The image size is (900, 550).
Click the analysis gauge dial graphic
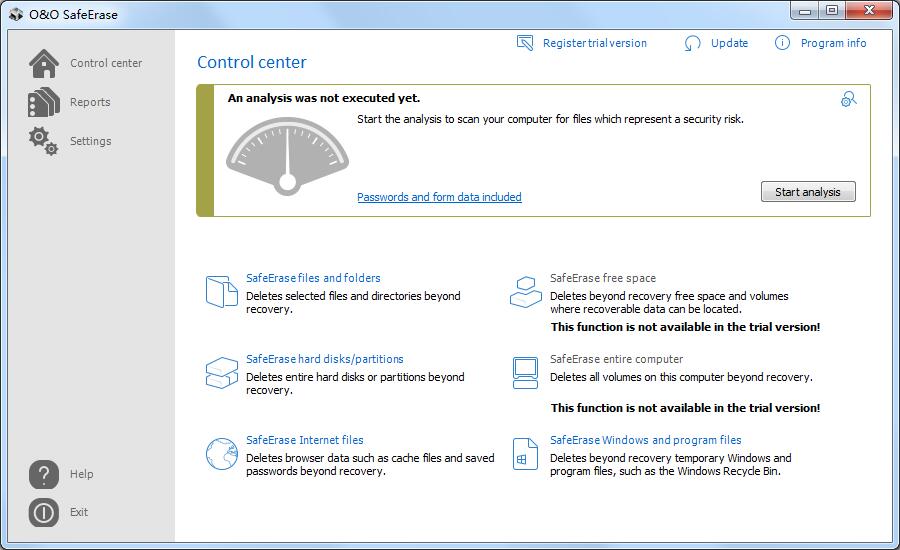pos(287,155)
